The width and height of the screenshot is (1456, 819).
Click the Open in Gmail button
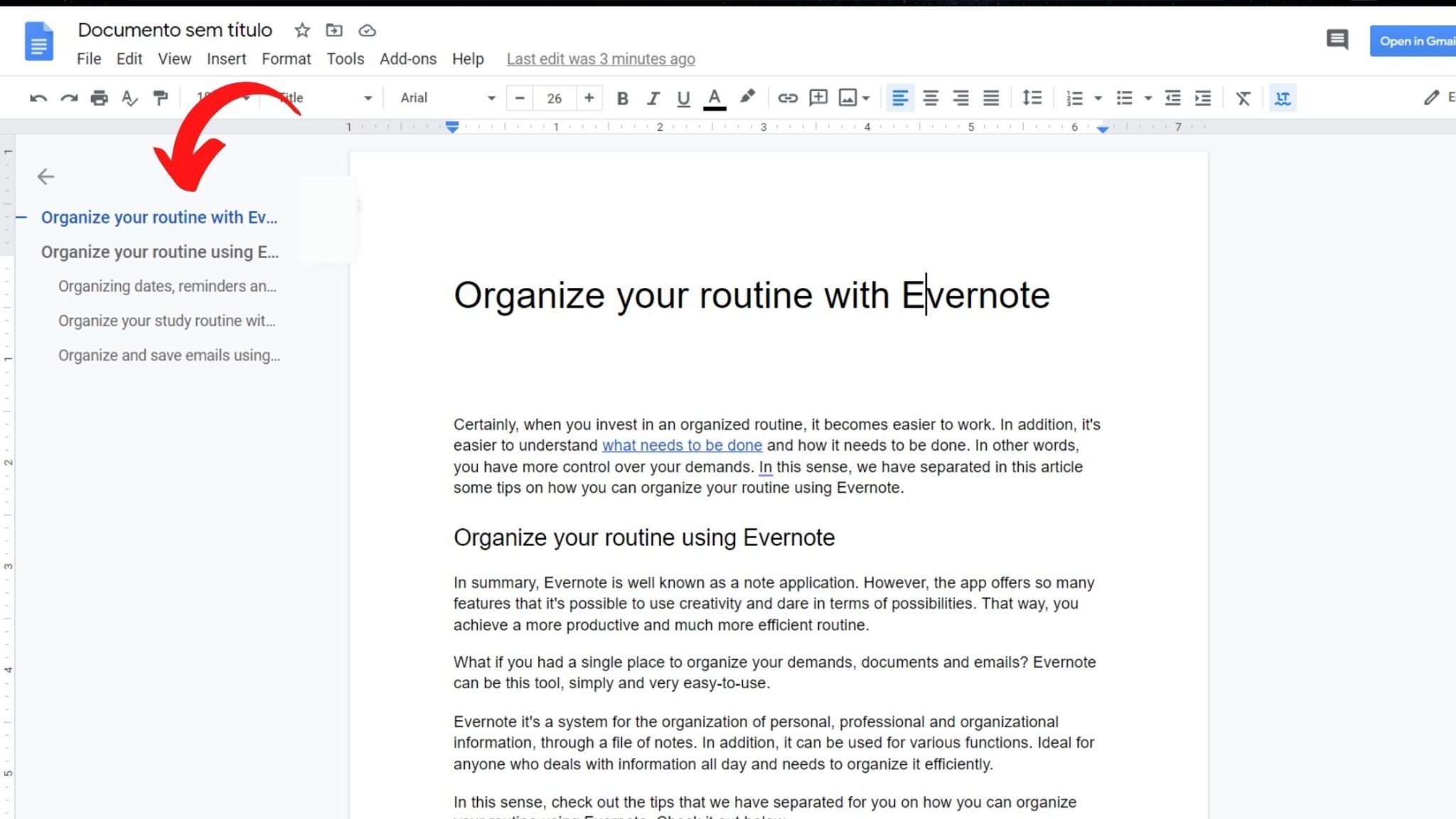pyautogui.click(x=1413, y=41)
